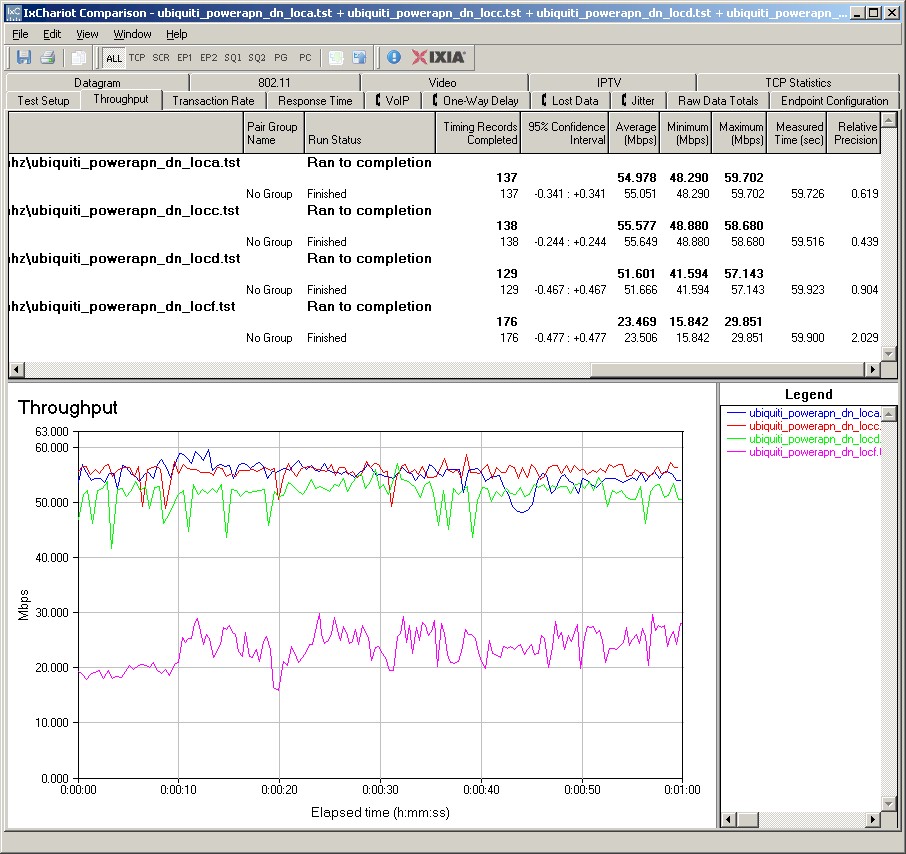Click the results table scroll-up arrow
The height and width of the screenshot is (854, 906).
pos(889,120)
